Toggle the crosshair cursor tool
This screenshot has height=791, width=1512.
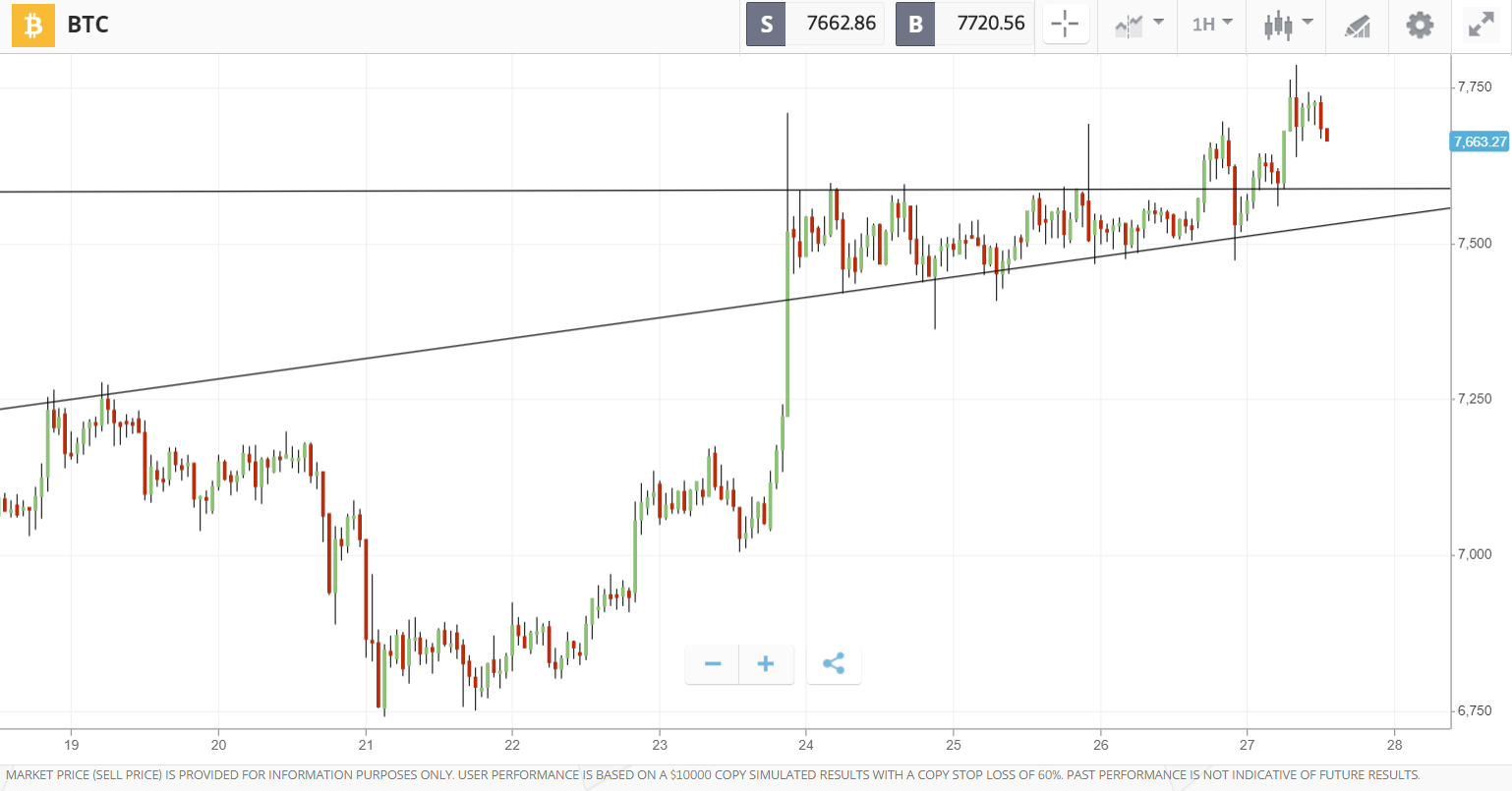tap(1065, 25)
